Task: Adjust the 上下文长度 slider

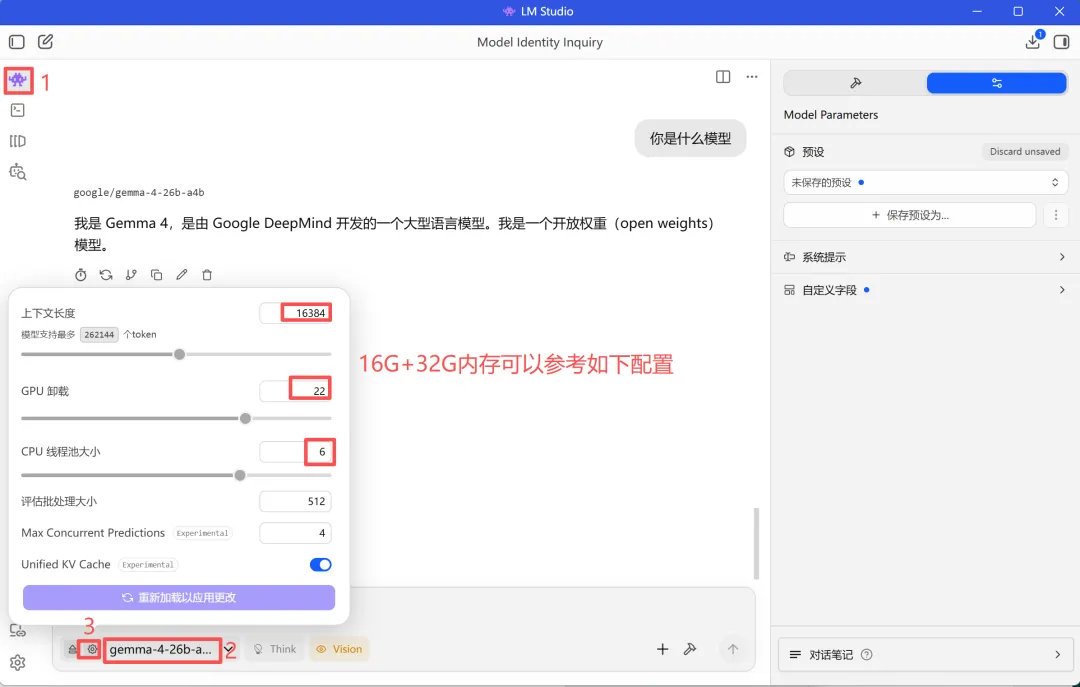Action: pyautogui.click(x=179, y=354)
